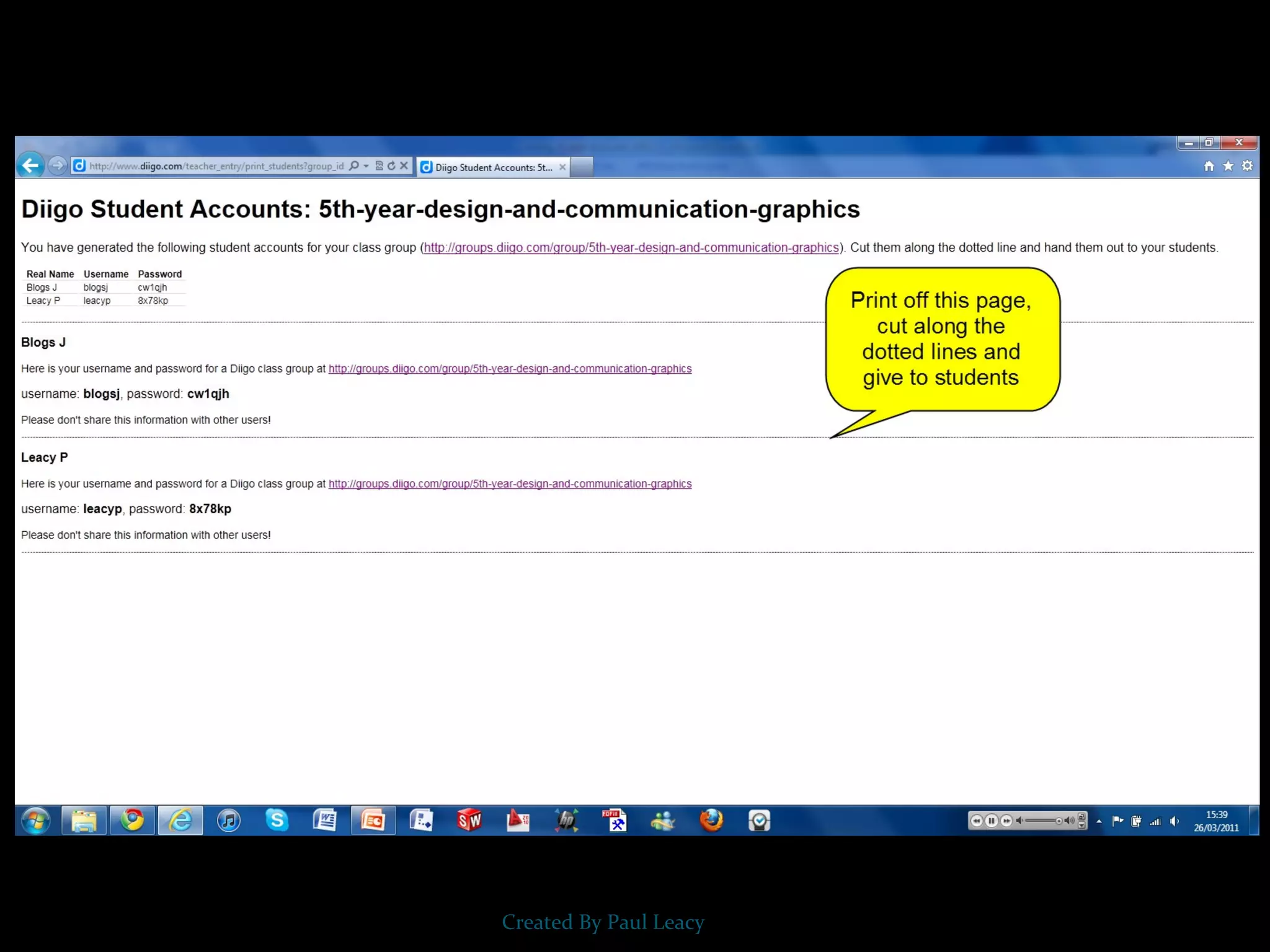Select the password cell 8x78kp in the table
The image size is (1270, 952).
pos(153,301)
